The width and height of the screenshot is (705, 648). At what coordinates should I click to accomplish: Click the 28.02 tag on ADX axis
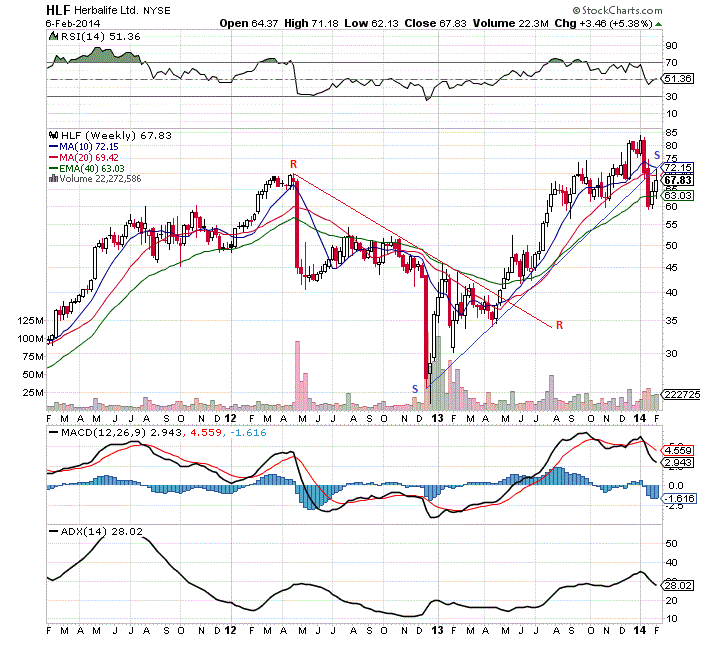pos(678,585)
